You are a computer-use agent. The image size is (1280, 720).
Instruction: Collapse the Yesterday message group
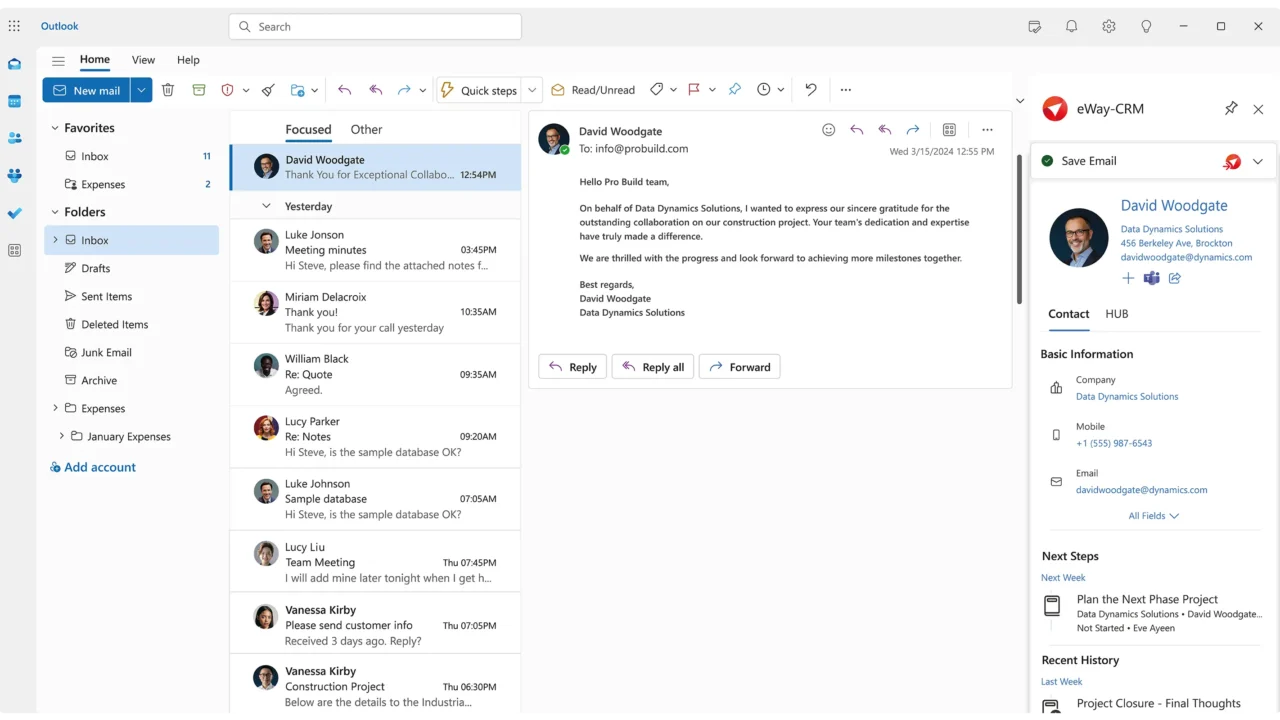266,206
